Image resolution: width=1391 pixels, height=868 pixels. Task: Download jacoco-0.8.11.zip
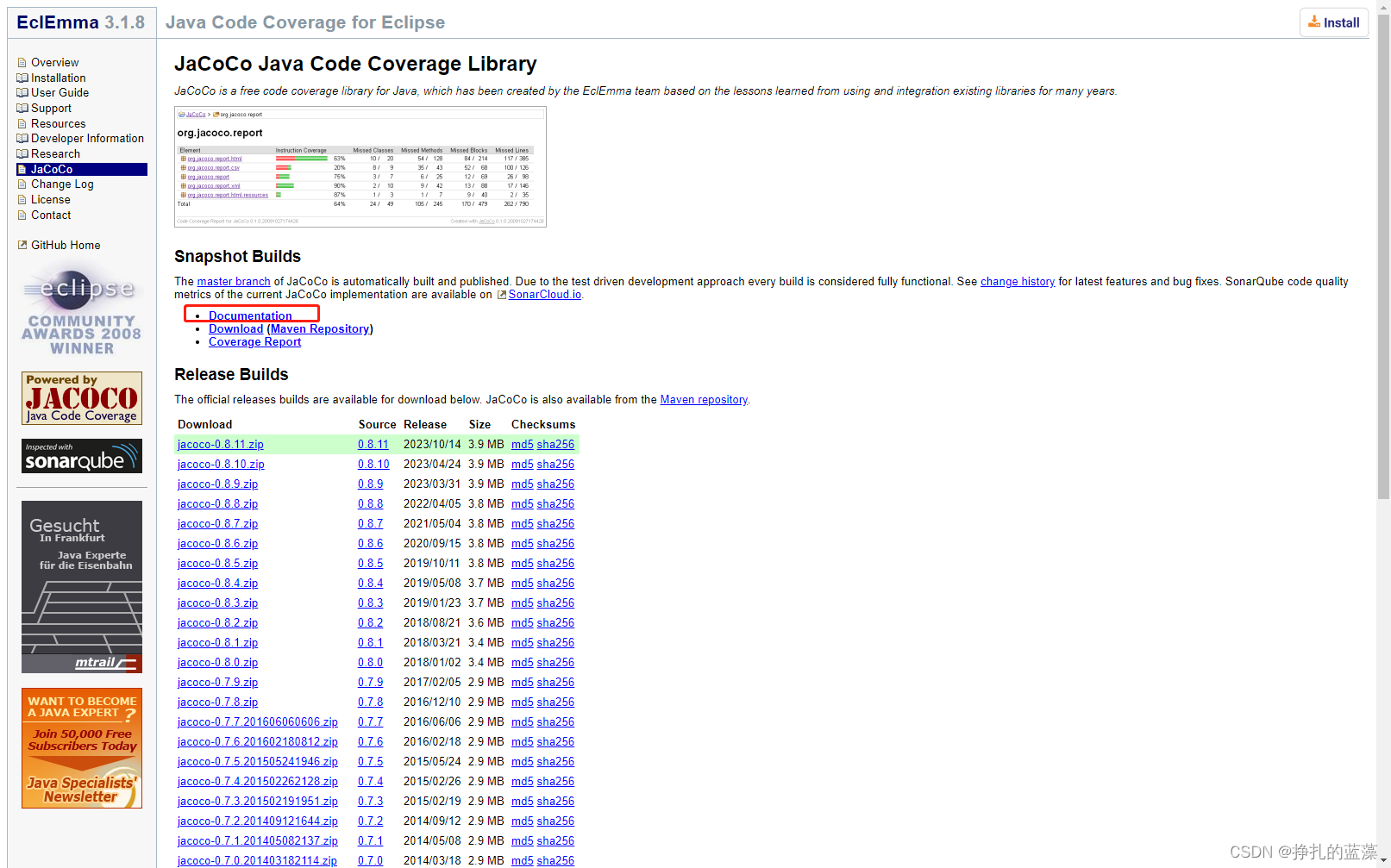220,444
